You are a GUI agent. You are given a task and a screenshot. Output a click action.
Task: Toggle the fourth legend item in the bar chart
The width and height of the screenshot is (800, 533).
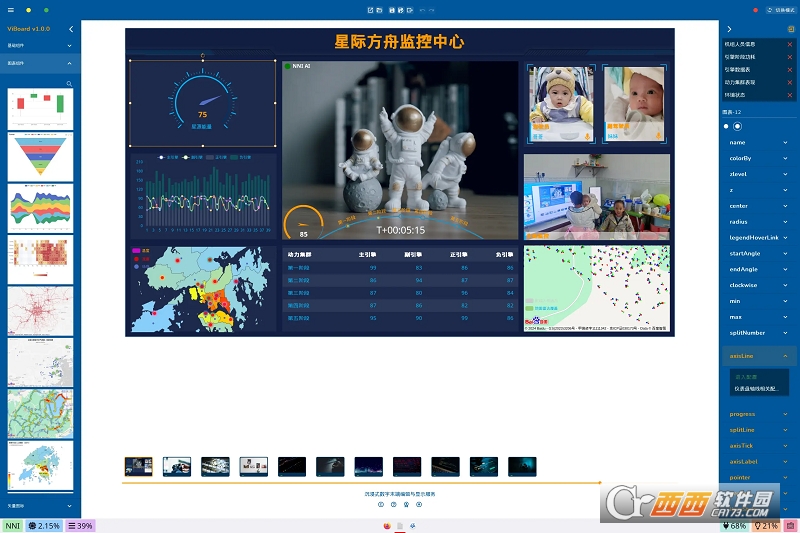[x=240, y=157]
